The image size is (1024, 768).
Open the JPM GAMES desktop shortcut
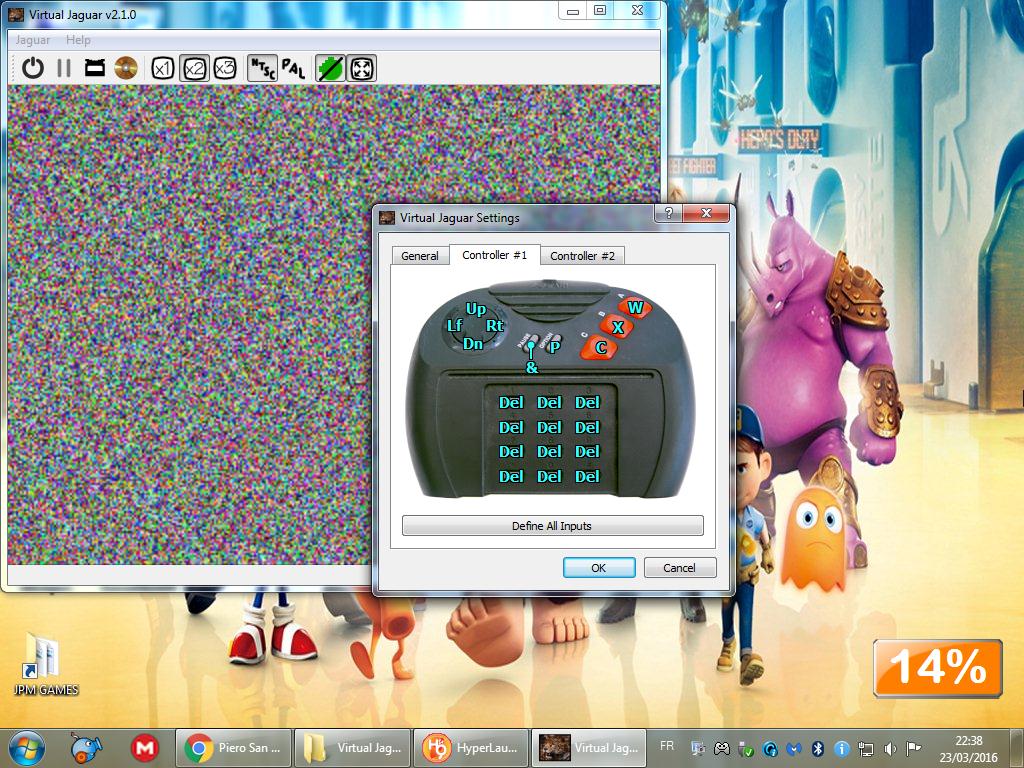[x=45, y=664]
